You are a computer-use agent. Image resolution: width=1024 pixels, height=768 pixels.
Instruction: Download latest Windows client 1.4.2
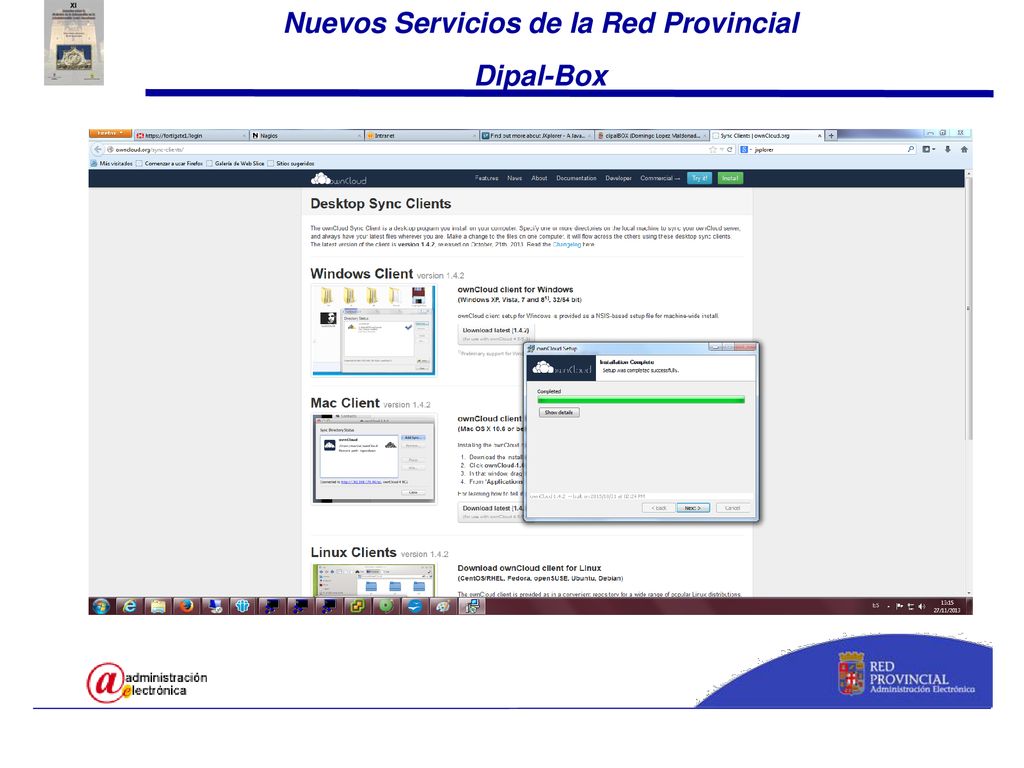496,332
